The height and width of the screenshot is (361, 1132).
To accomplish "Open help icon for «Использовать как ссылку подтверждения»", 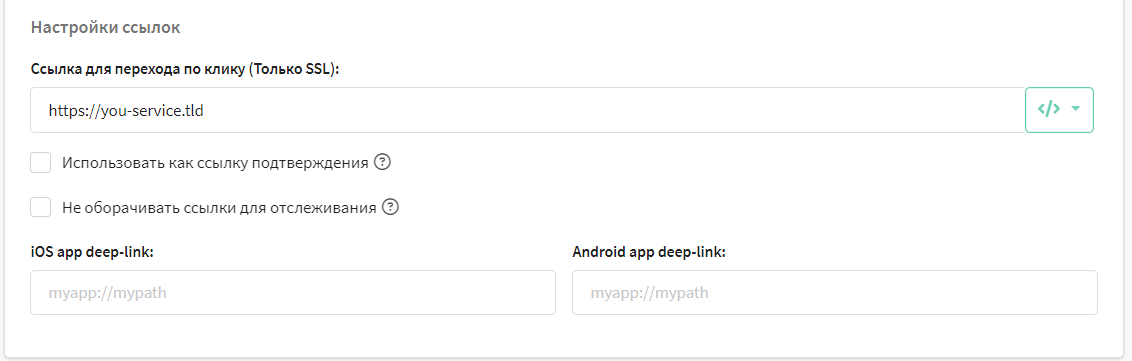I will [x=383, y=162].
